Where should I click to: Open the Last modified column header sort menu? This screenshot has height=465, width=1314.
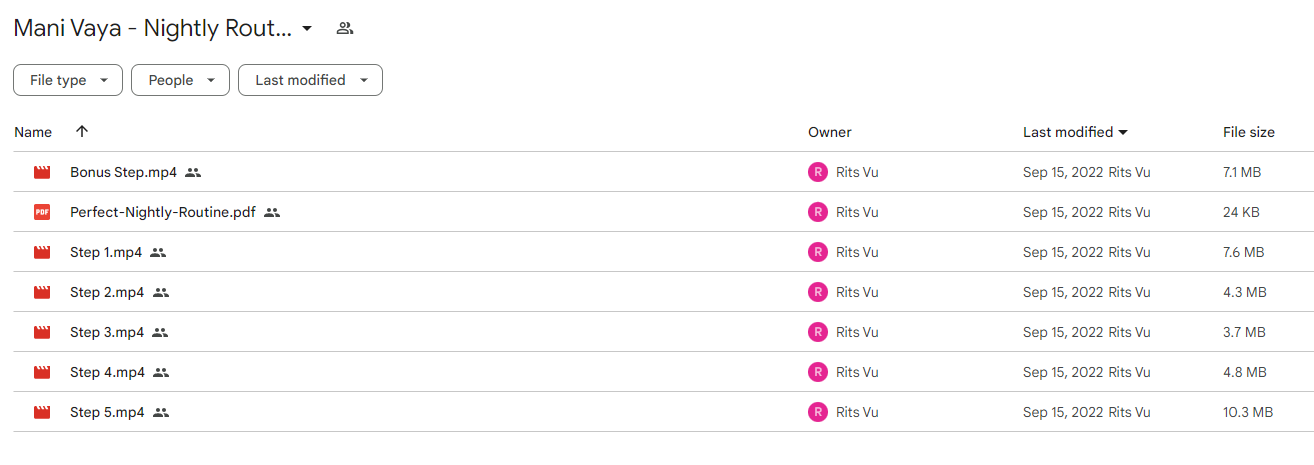point(1075,132)
